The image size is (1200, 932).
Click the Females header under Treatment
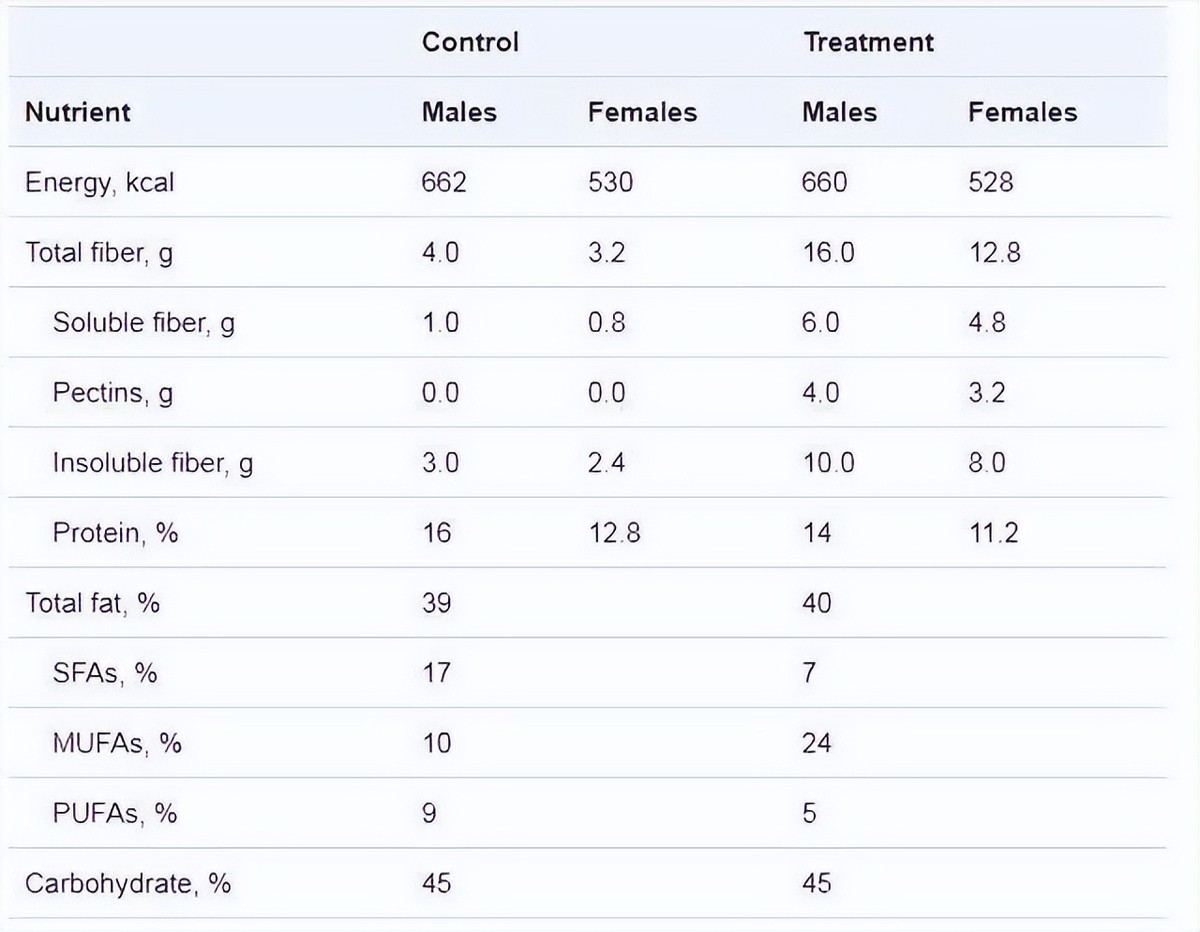coord(1022,111)
